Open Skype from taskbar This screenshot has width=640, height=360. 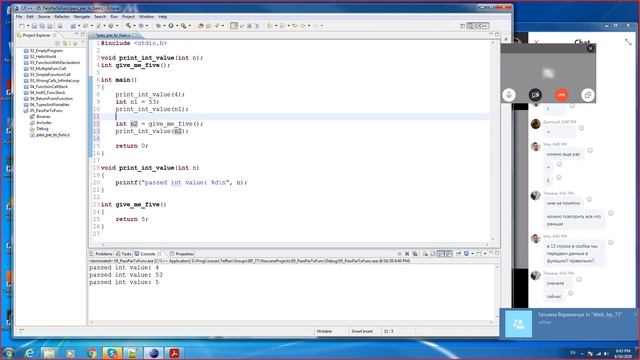[x=112, y=353]
